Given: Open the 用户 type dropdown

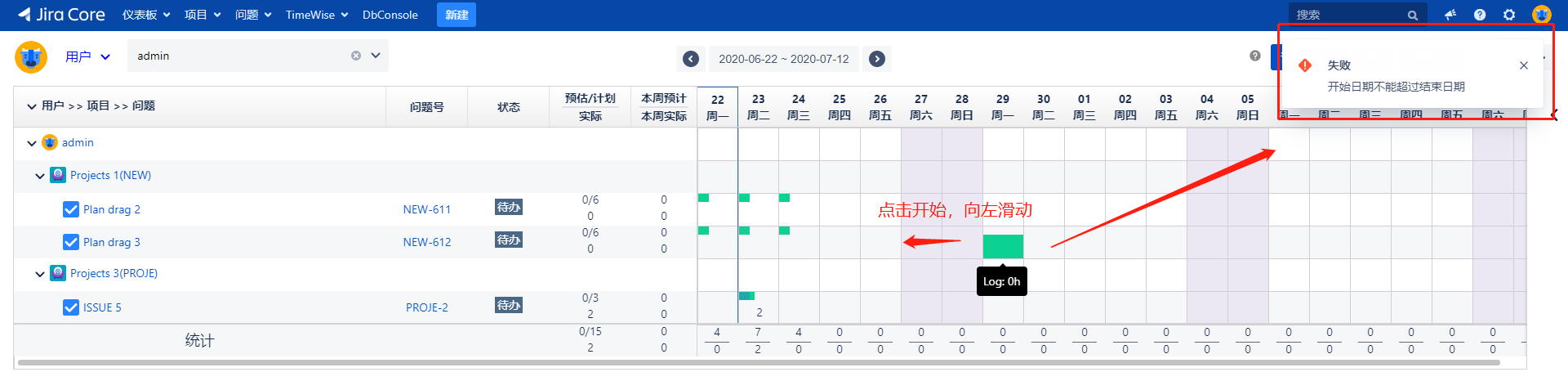Looking at the screenshot, I should [x=88, y=56].
